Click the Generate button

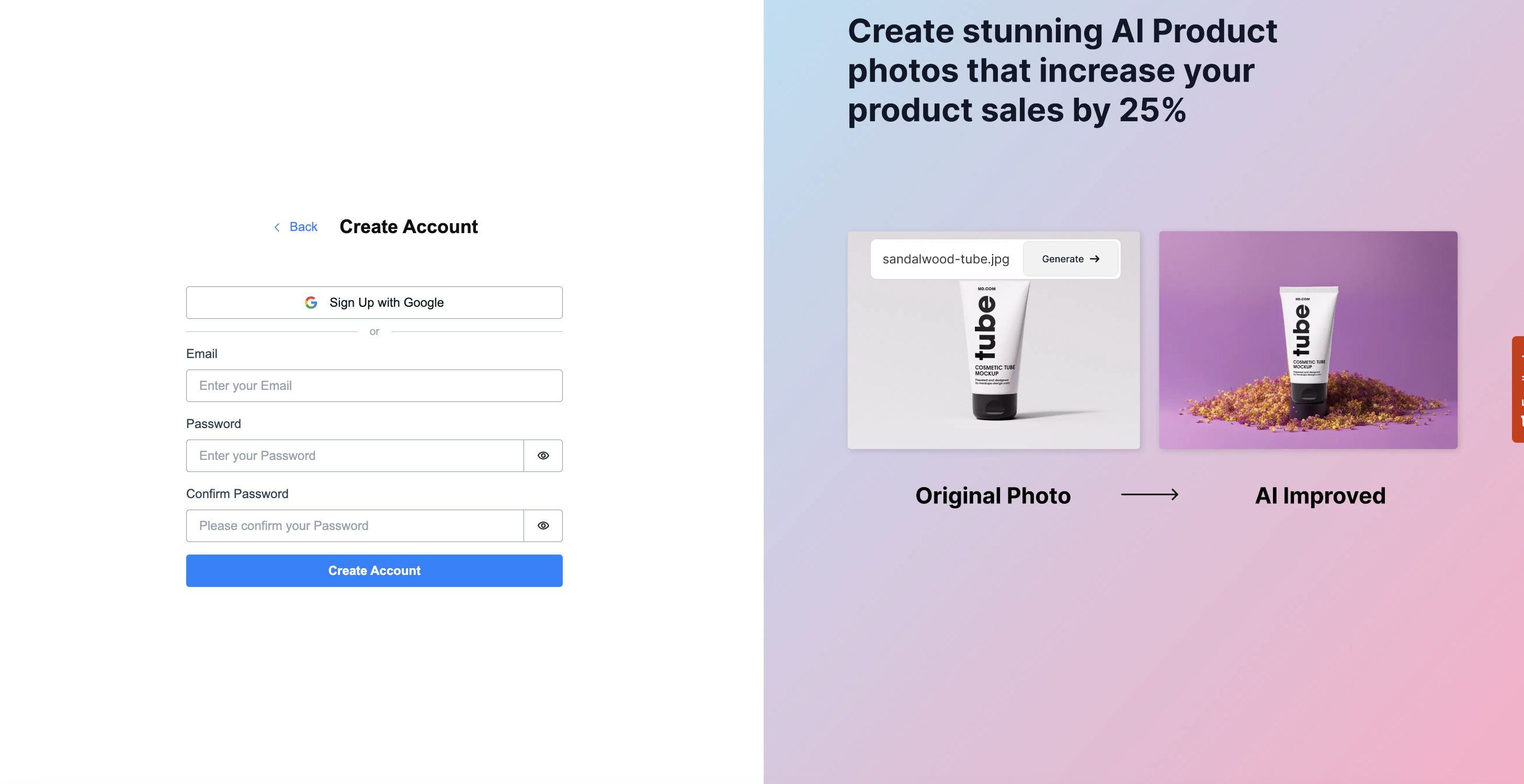point(1070,259)
